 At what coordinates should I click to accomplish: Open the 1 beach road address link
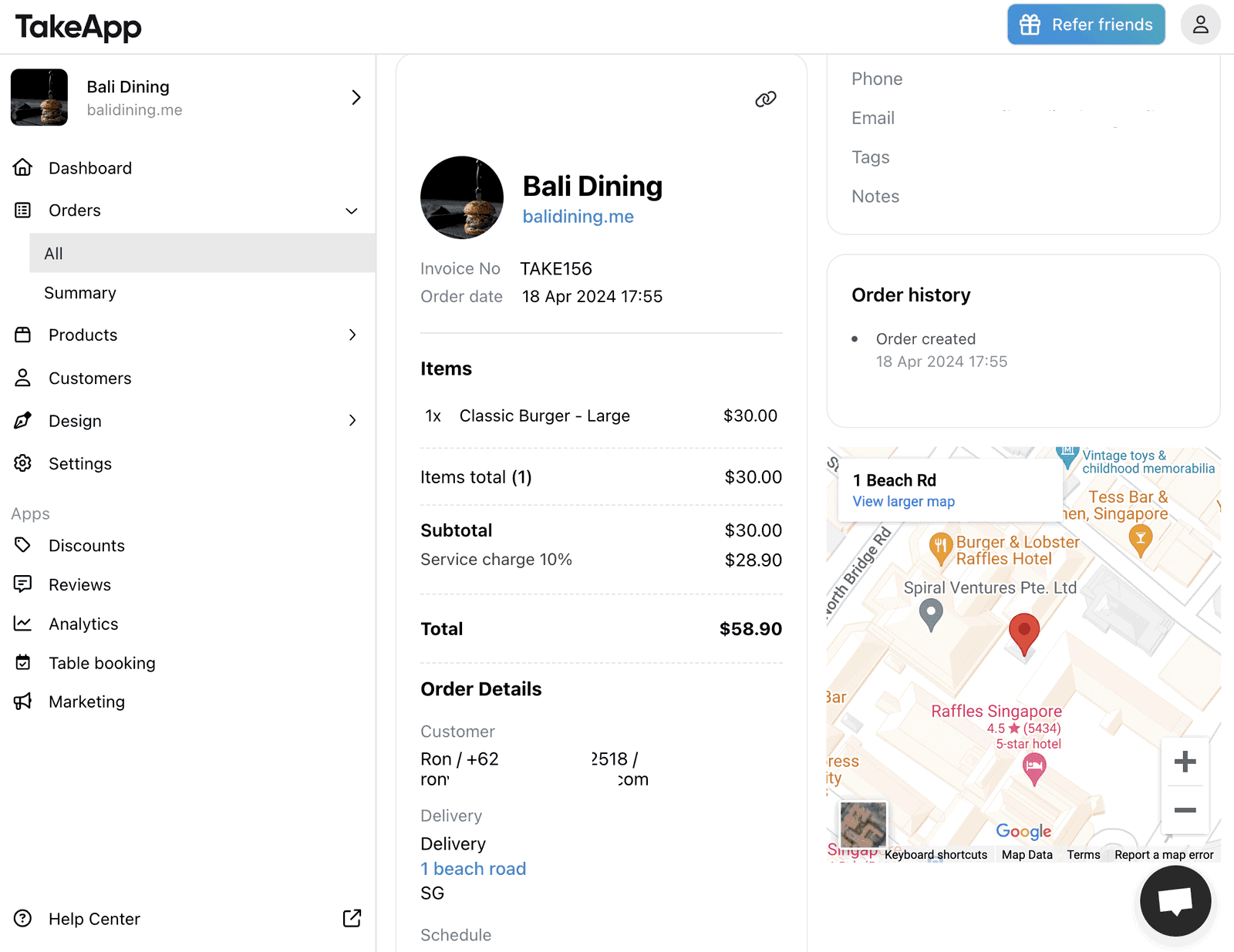pos(474,869)
